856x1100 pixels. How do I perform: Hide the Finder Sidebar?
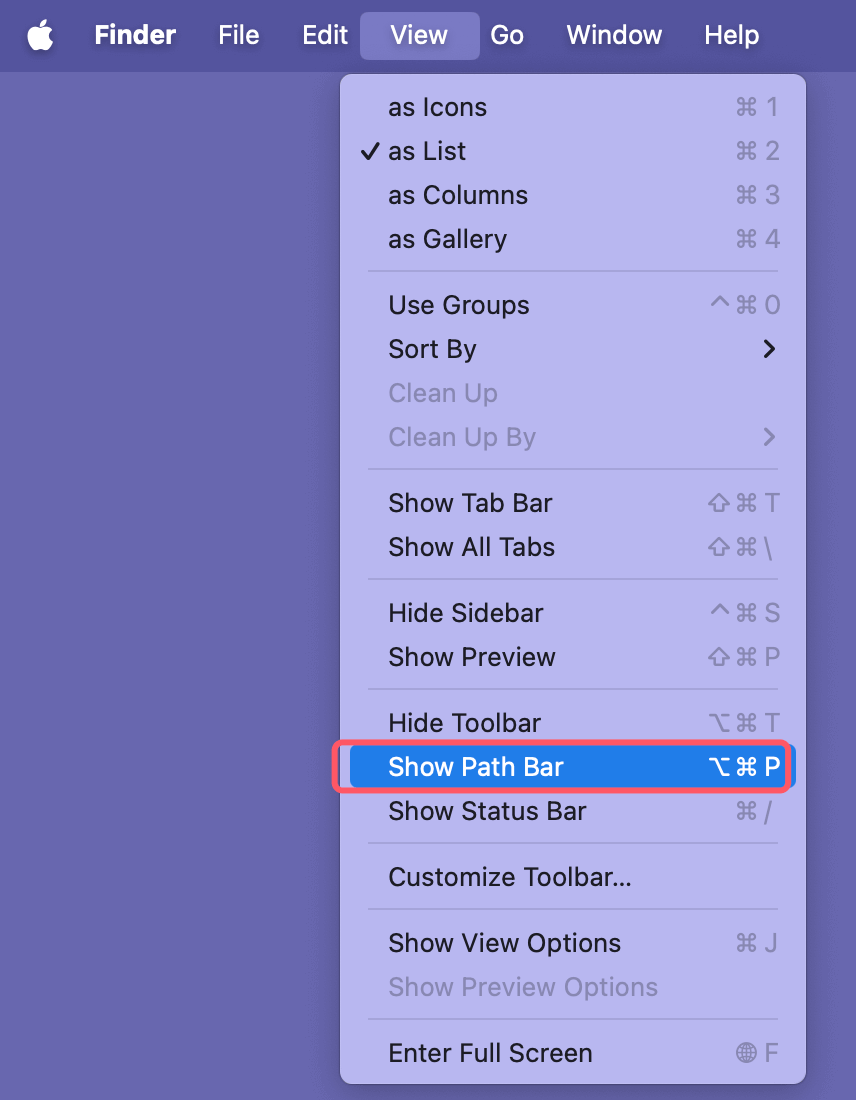465,613
